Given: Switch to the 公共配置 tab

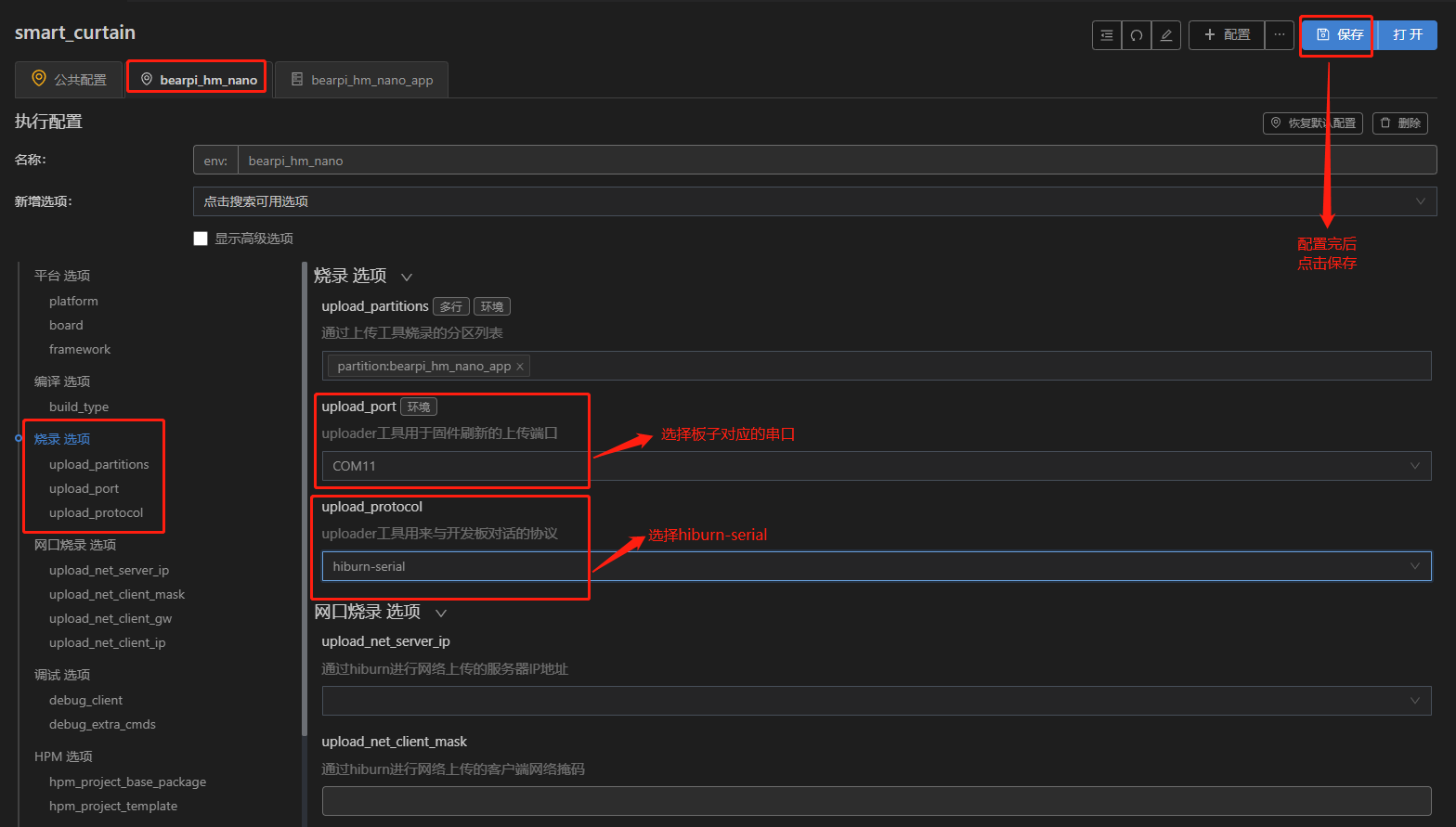Looking at the screenshot, I should point(69,80).
